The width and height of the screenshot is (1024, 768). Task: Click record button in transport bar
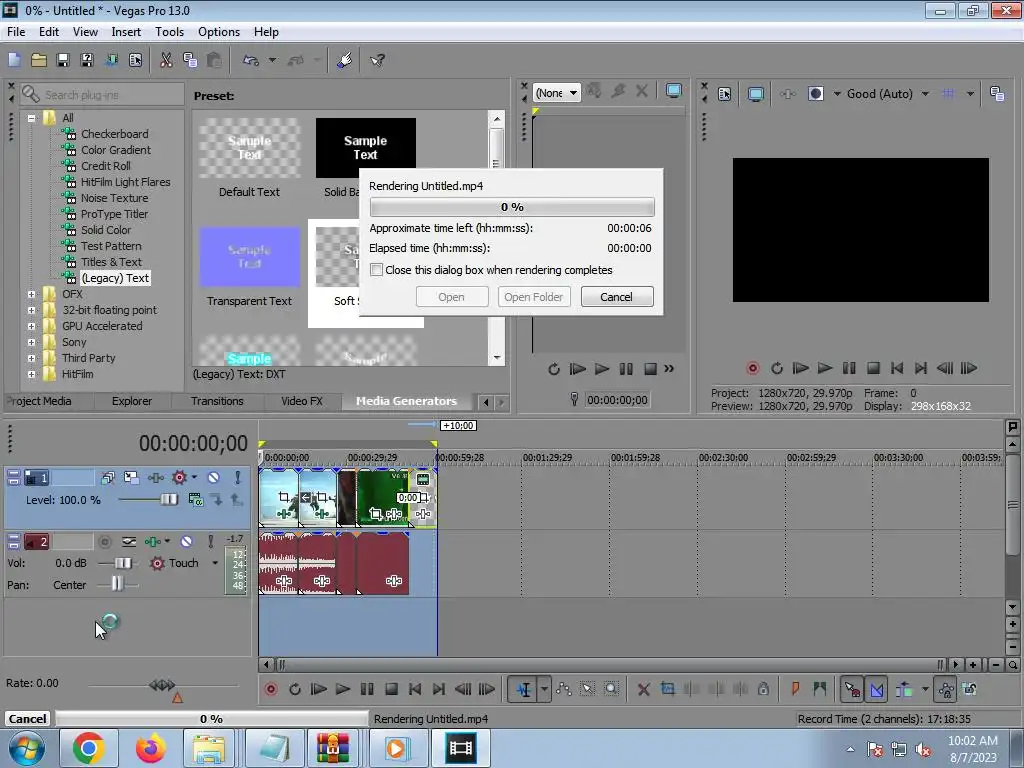coord(270,689)
